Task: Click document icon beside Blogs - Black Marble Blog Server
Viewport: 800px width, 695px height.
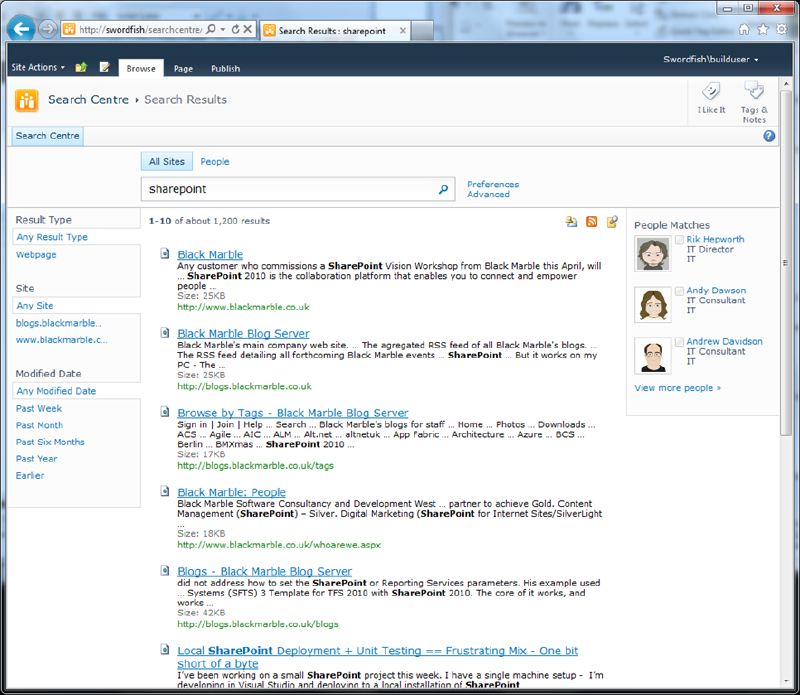Action: tap(165, 570)
